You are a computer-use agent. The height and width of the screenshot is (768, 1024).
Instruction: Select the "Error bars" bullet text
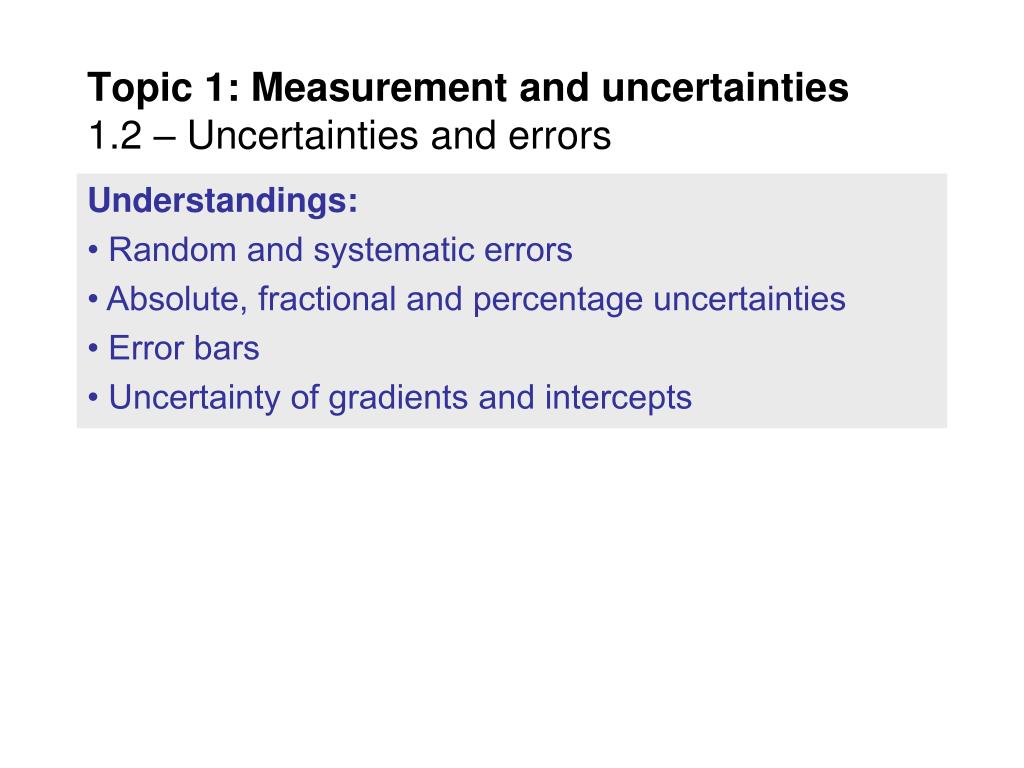click(x=184, y=348)
